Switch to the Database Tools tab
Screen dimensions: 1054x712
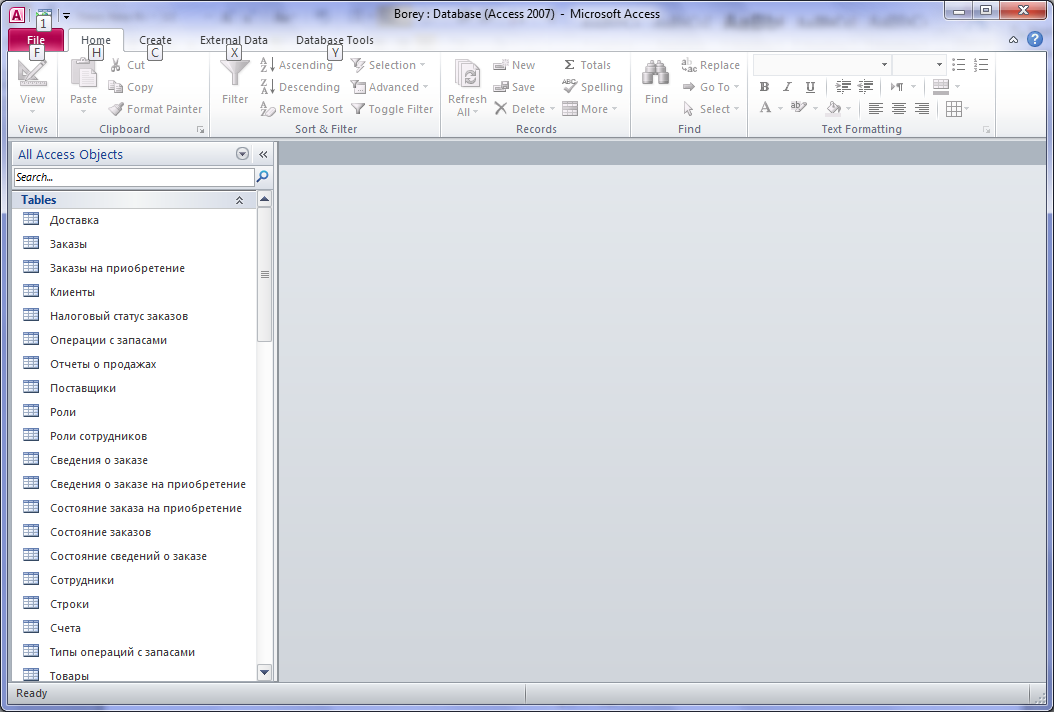(335, 40)
